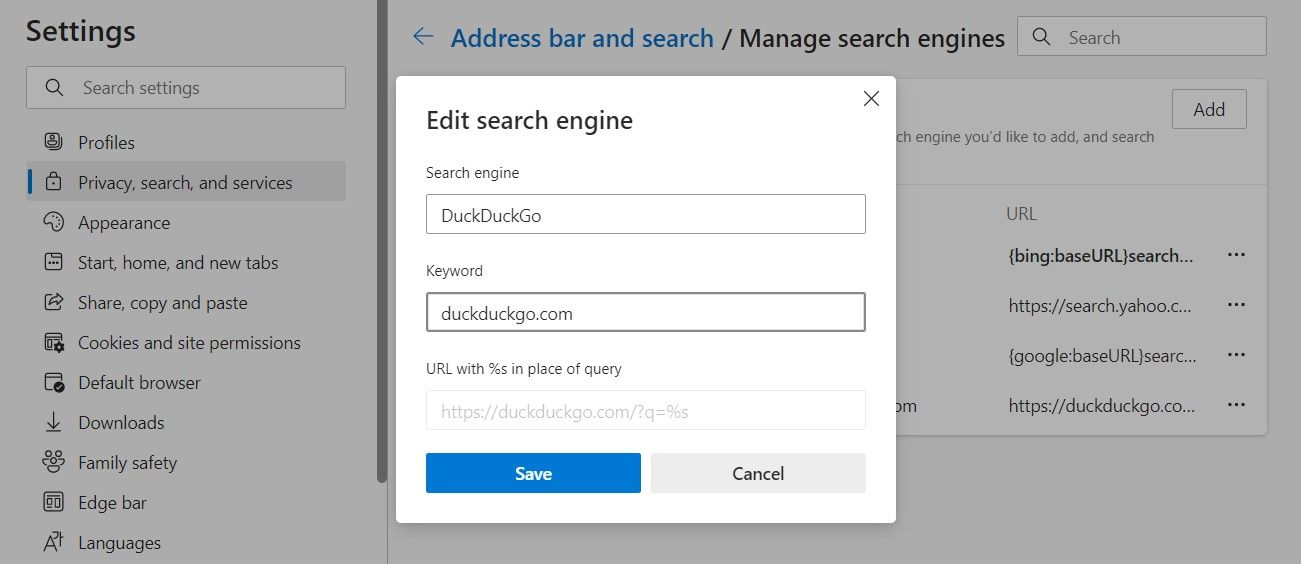Click the Start, home window icon
The width and height of the screenshot is (1301, 564).
pyautogui.click(x=54, y=262)
